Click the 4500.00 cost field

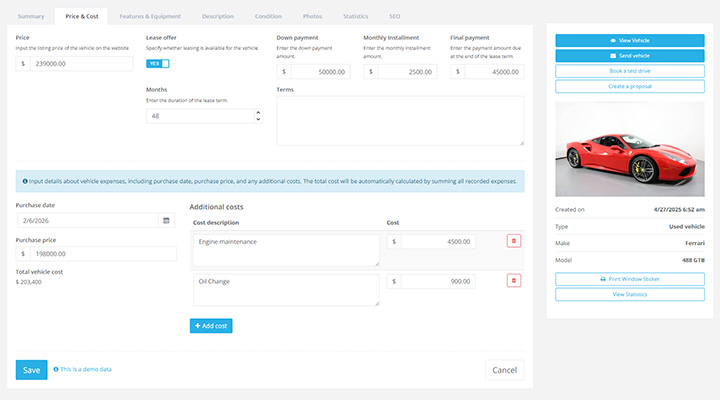coord(438,242)
